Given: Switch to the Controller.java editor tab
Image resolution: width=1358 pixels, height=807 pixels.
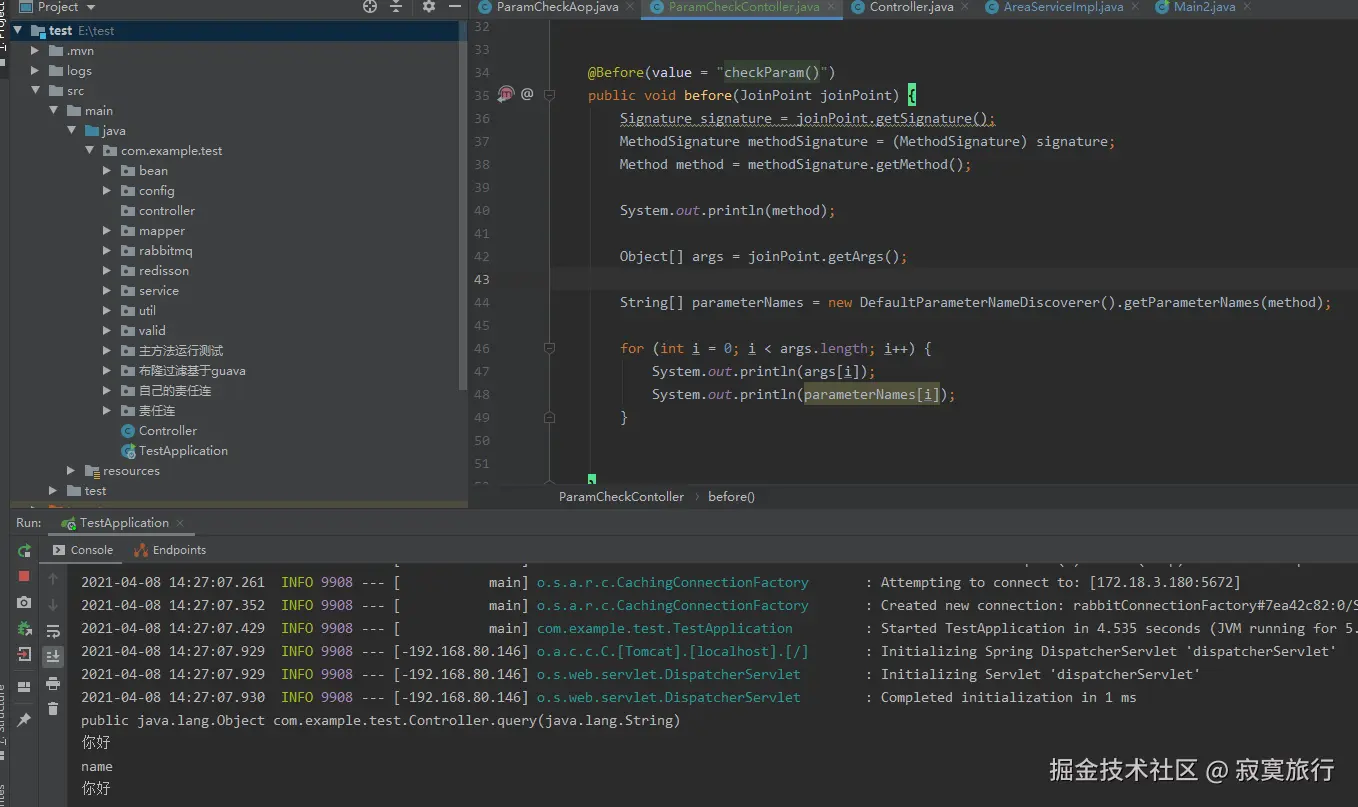Looking at the screenshot, I should (910, 7).
